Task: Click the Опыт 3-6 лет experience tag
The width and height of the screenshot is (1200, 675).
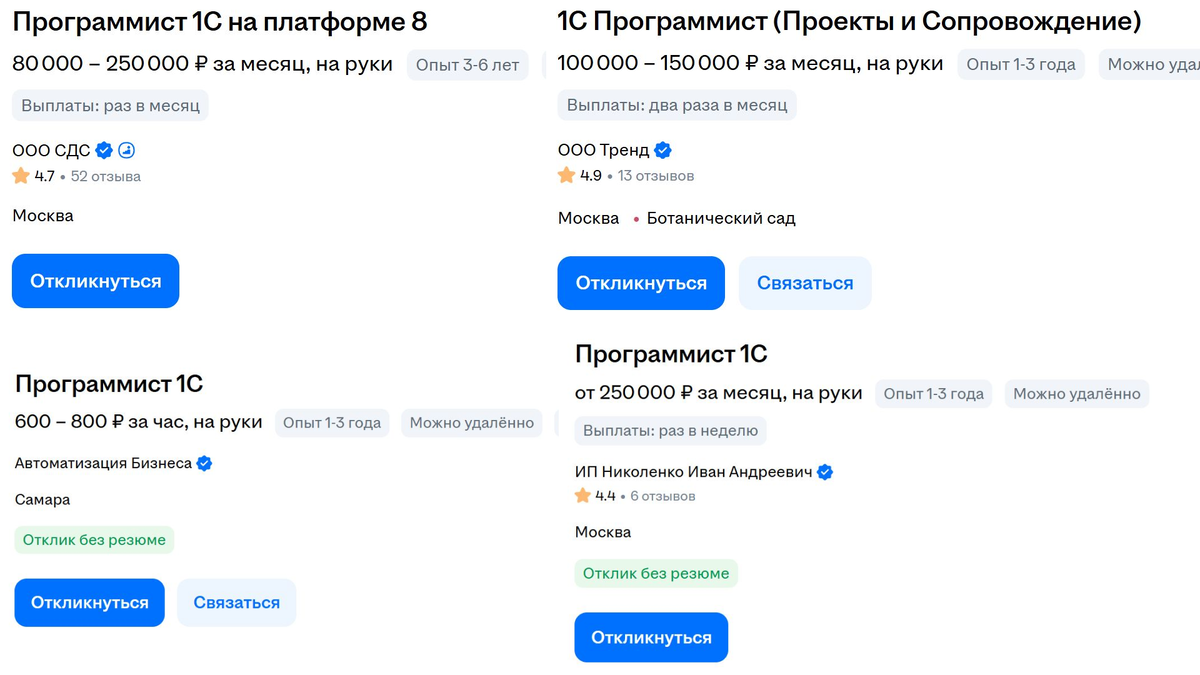Action: (466, 64)
